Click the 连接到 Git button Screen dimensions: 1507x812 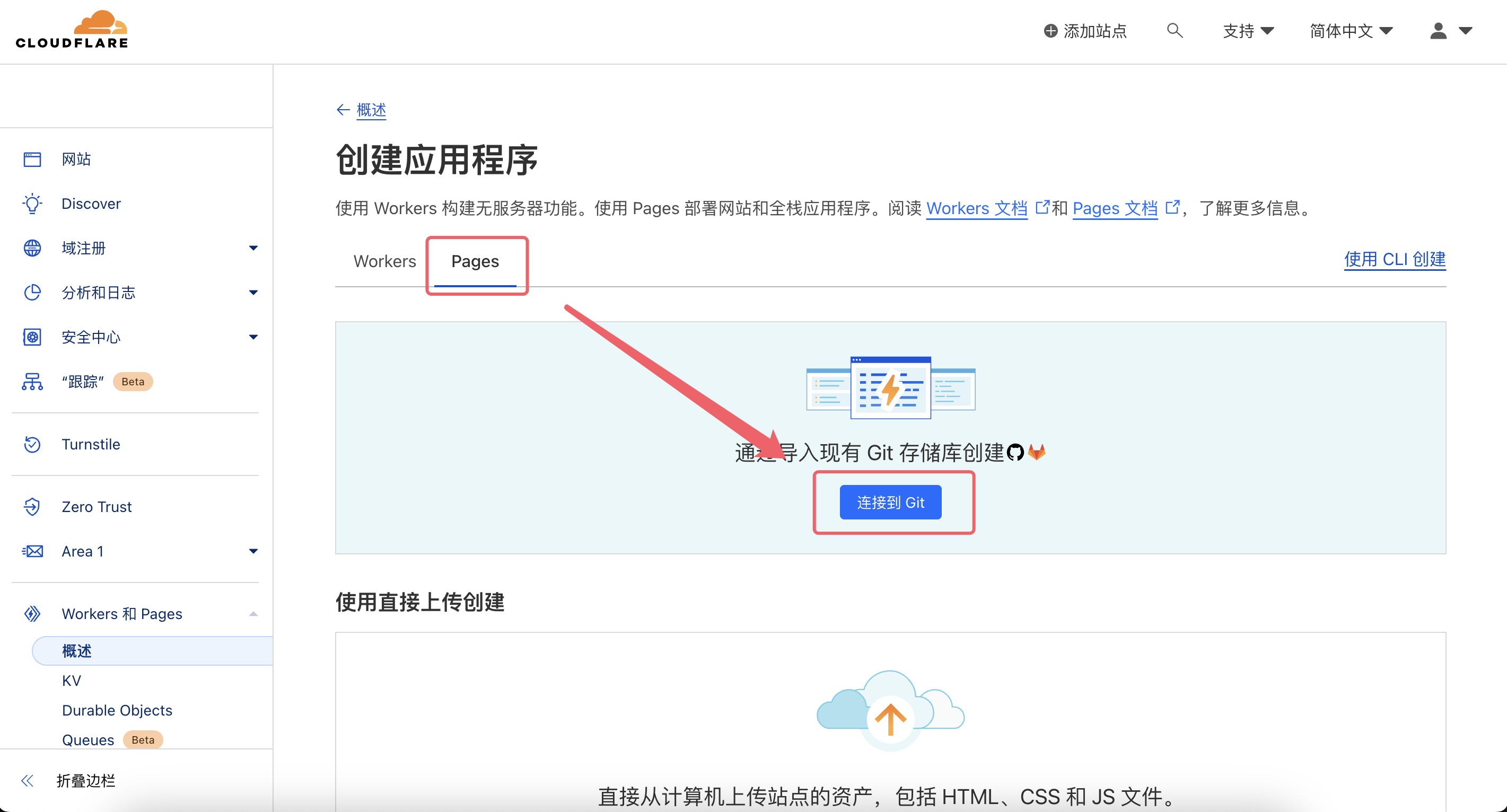coord(890,502)
